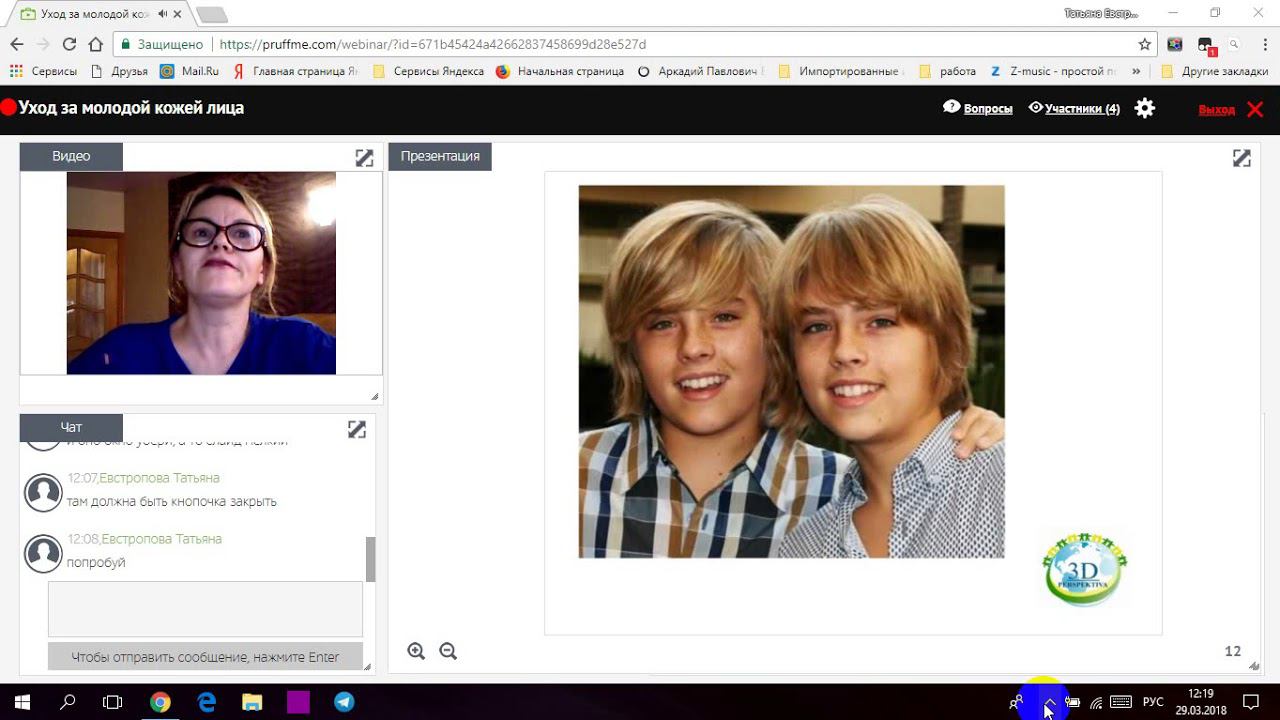This screenshot has width=1280, height=720.
Task: Open File Explorer from the taskbar
Action: coord(252,702)
